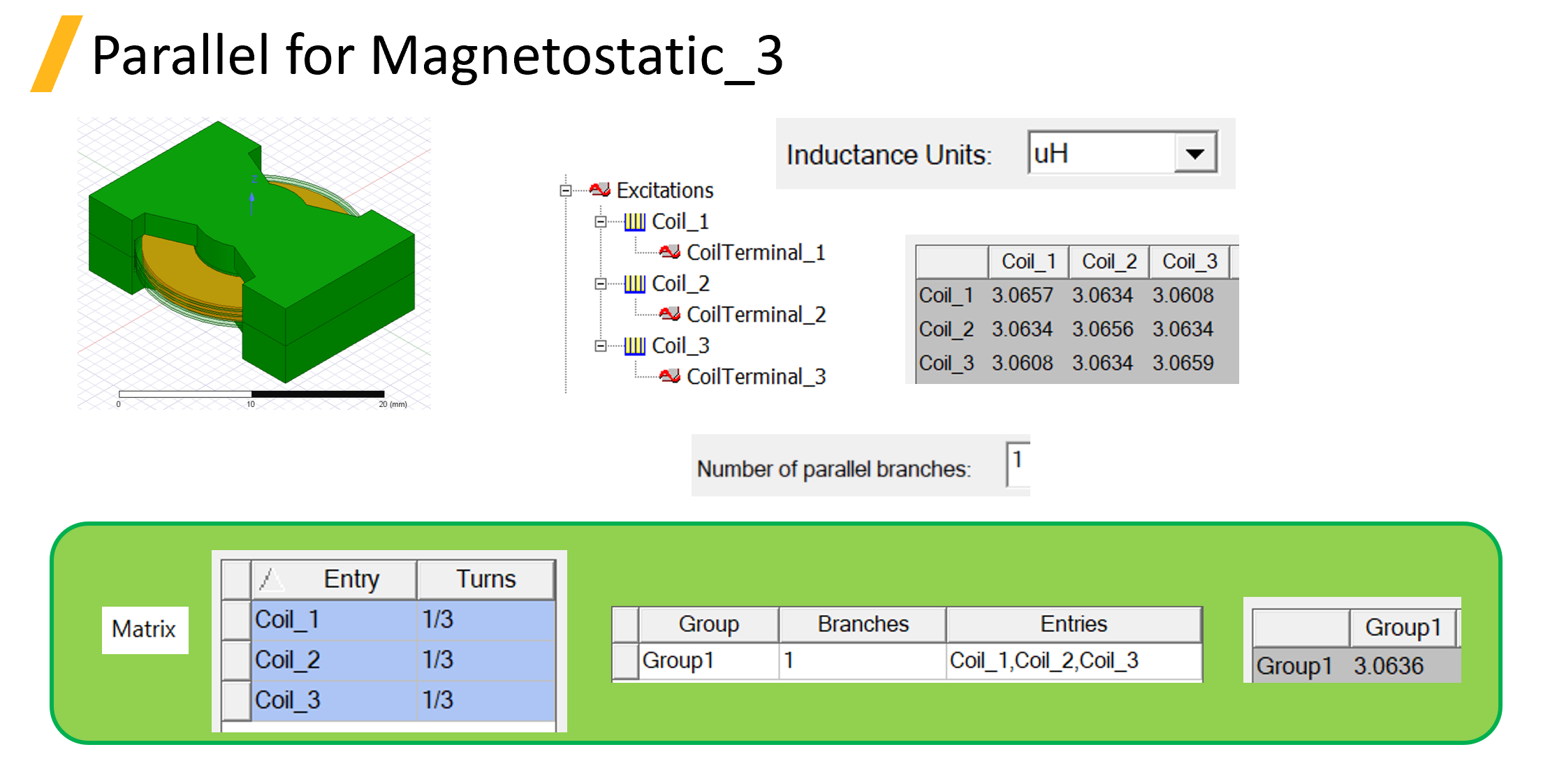Click the Coil_3 winding icon
Viewport: 1564px width, 784px height.
pyautogui.click(x=634, y=346)
